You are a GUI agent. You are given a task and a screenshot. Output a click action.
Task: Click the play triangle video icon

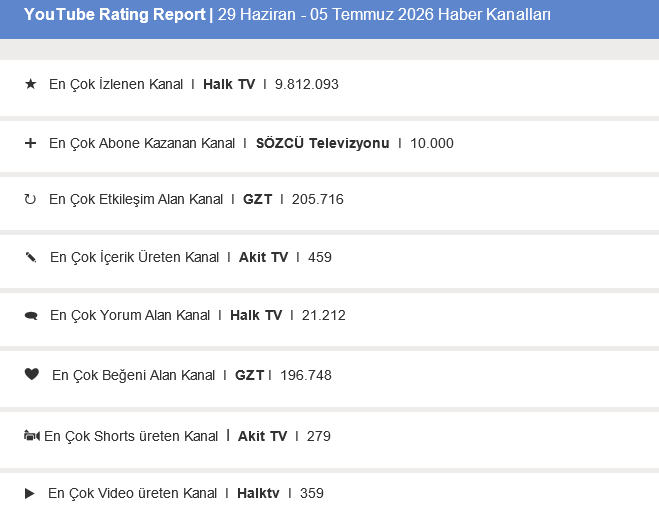29,493
